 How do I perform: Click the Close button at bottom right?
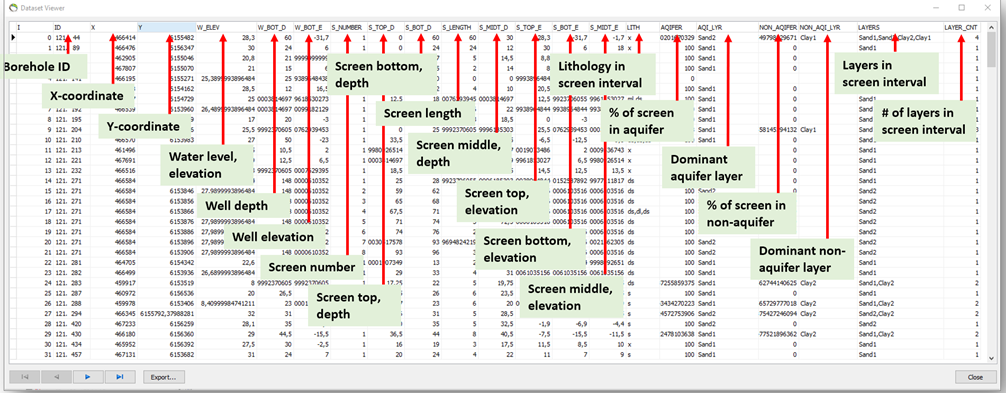975,376
